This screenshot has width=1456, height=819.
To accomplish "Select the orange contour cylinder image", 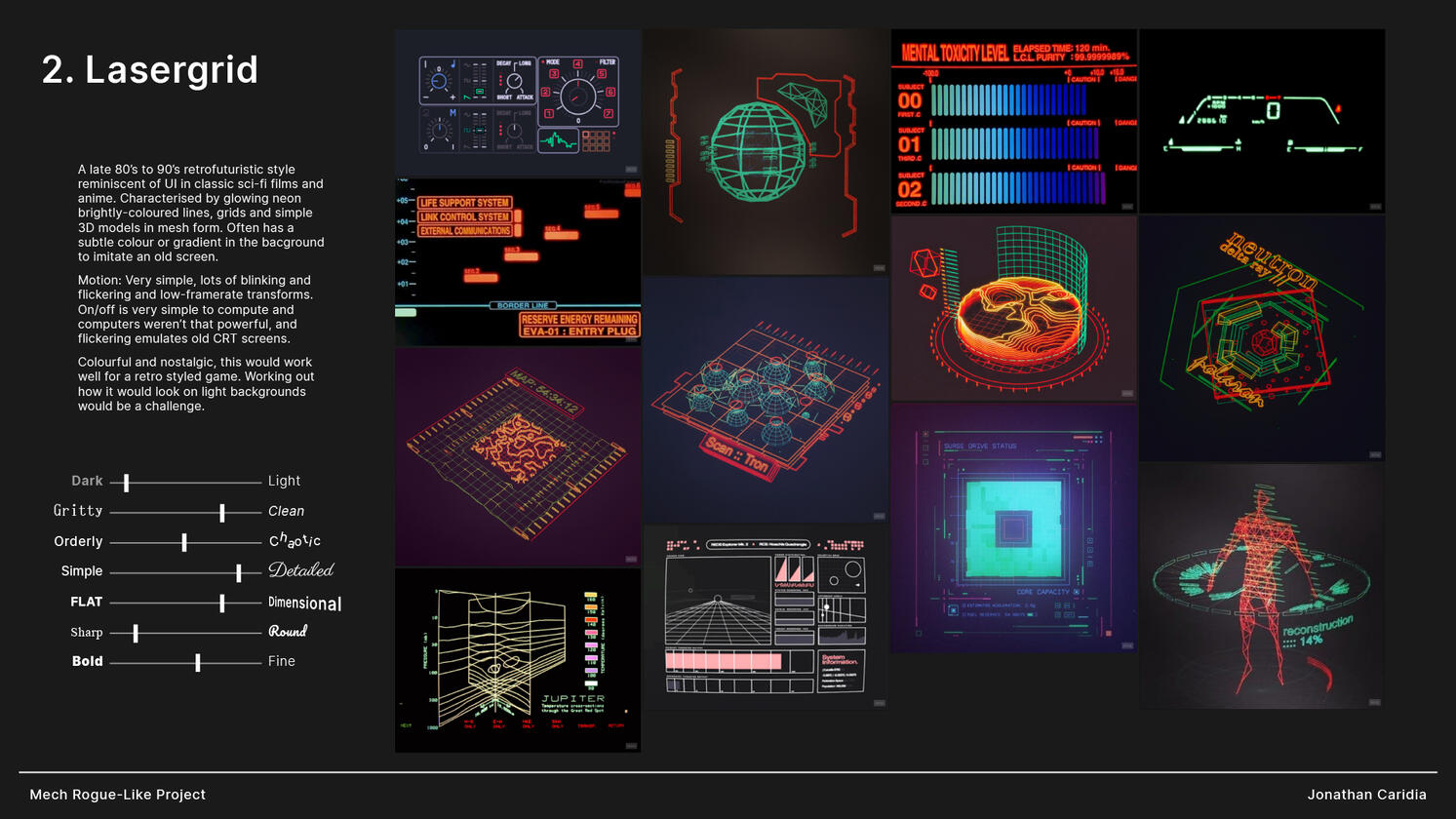I will click(x=1013, y=307).
